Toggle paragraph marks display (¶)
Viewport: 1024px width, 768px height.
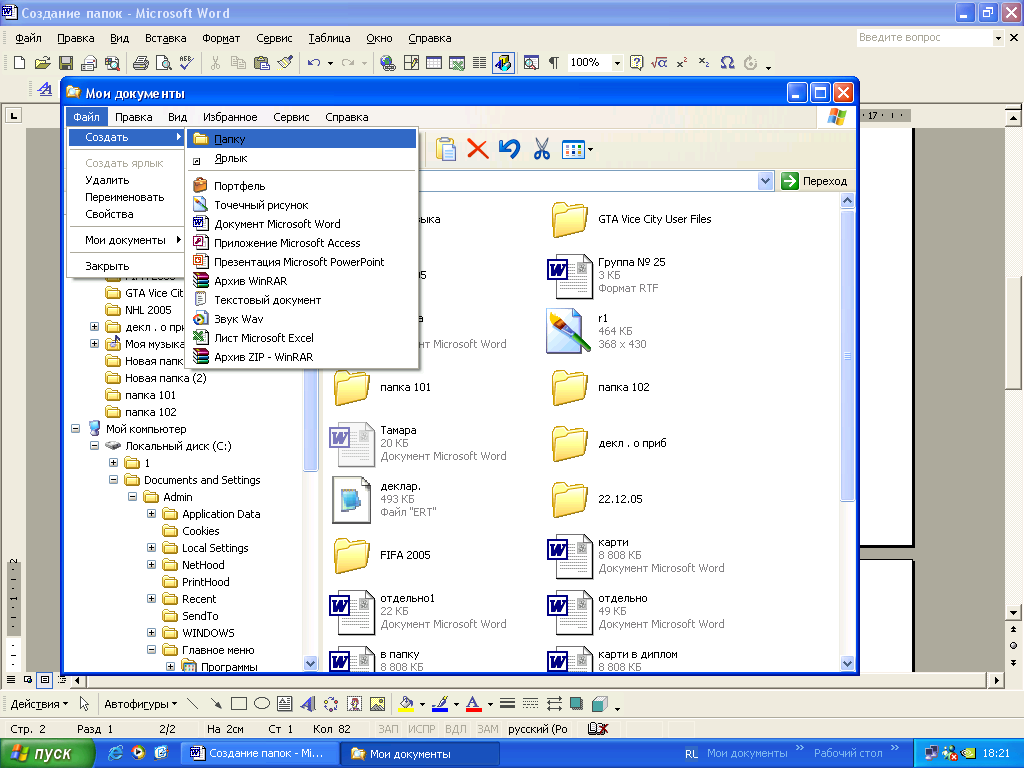click(x=554, y=63)
